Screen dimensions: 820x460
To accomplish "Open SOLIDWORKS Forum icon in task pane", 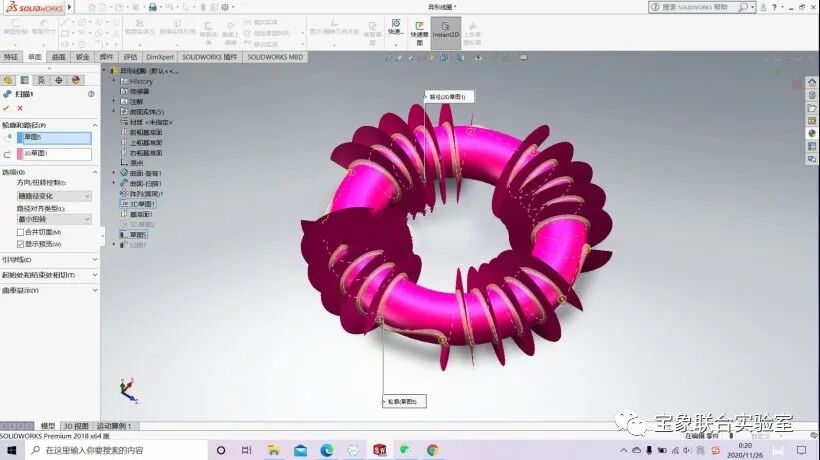I will [x=812, y=159].
